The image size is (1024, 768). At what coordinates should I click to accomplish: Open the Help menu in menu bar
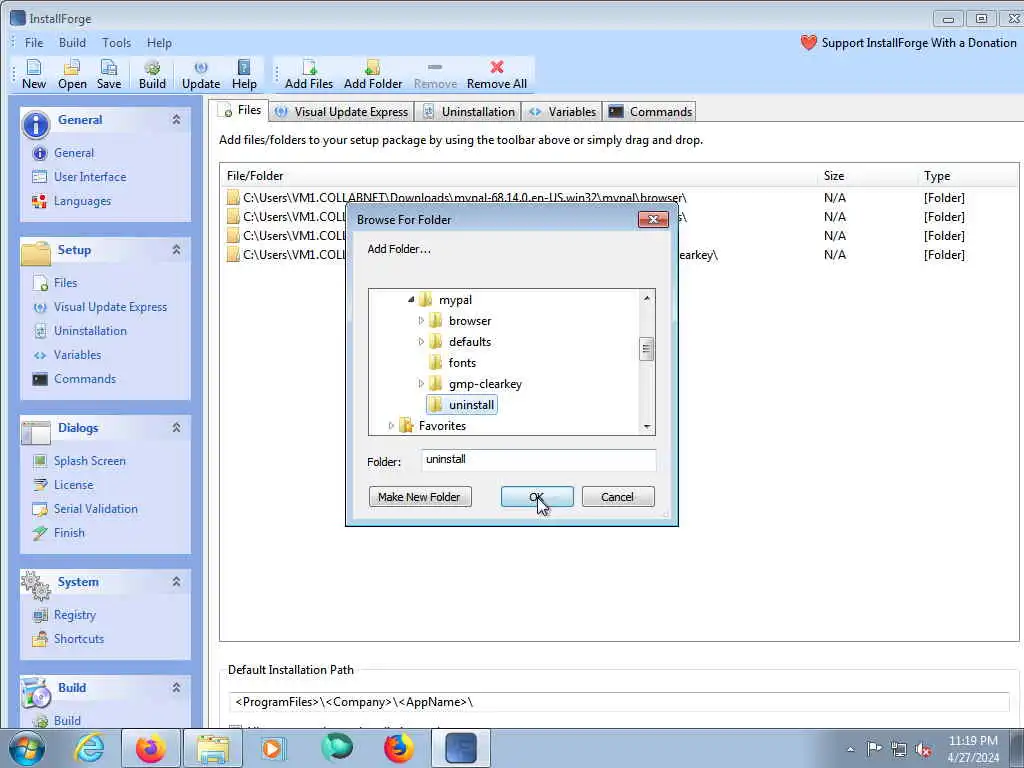[x=159, y=43]
